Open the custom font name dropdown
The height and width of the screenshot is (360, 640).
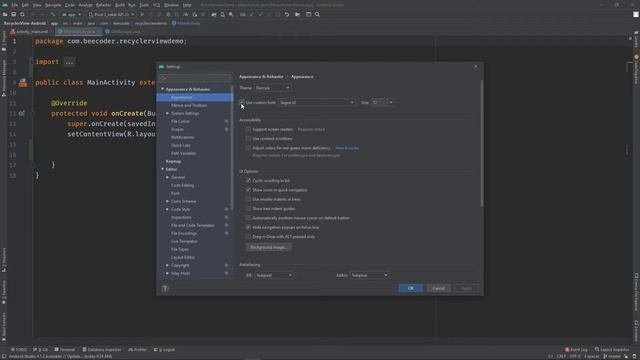(x=316, y=102)
